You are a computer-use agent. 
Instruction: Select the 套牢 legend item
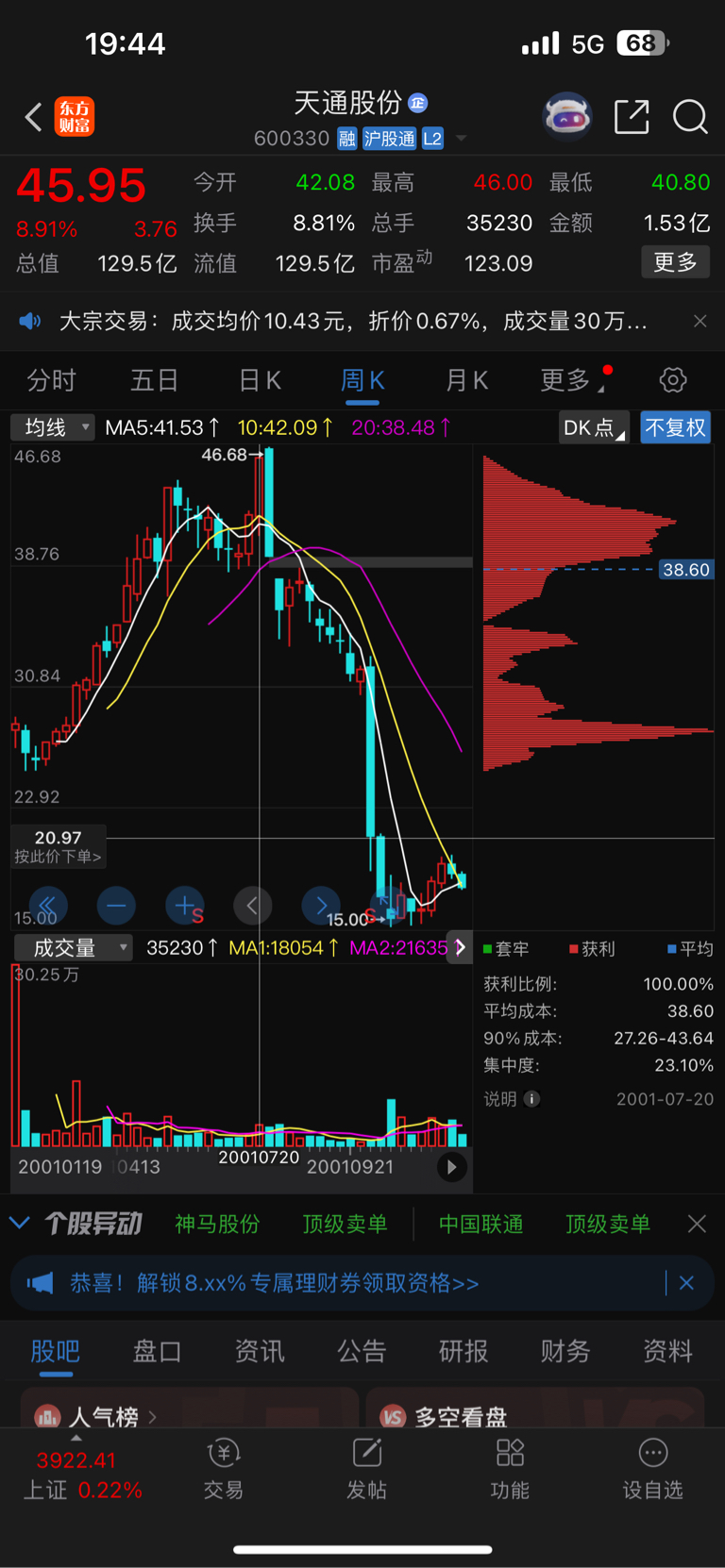506,948
